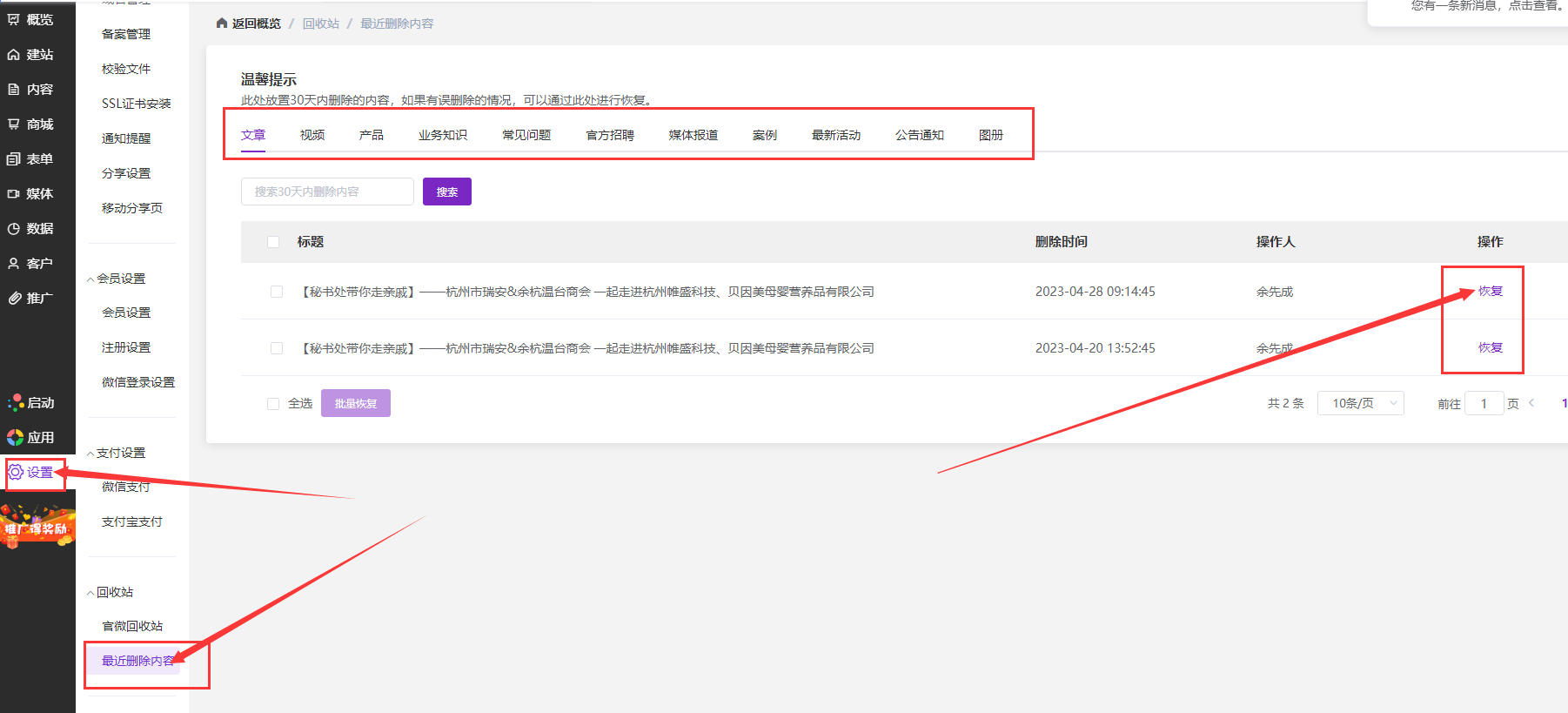Collapse the 会员设置 section

pos(90,279)
